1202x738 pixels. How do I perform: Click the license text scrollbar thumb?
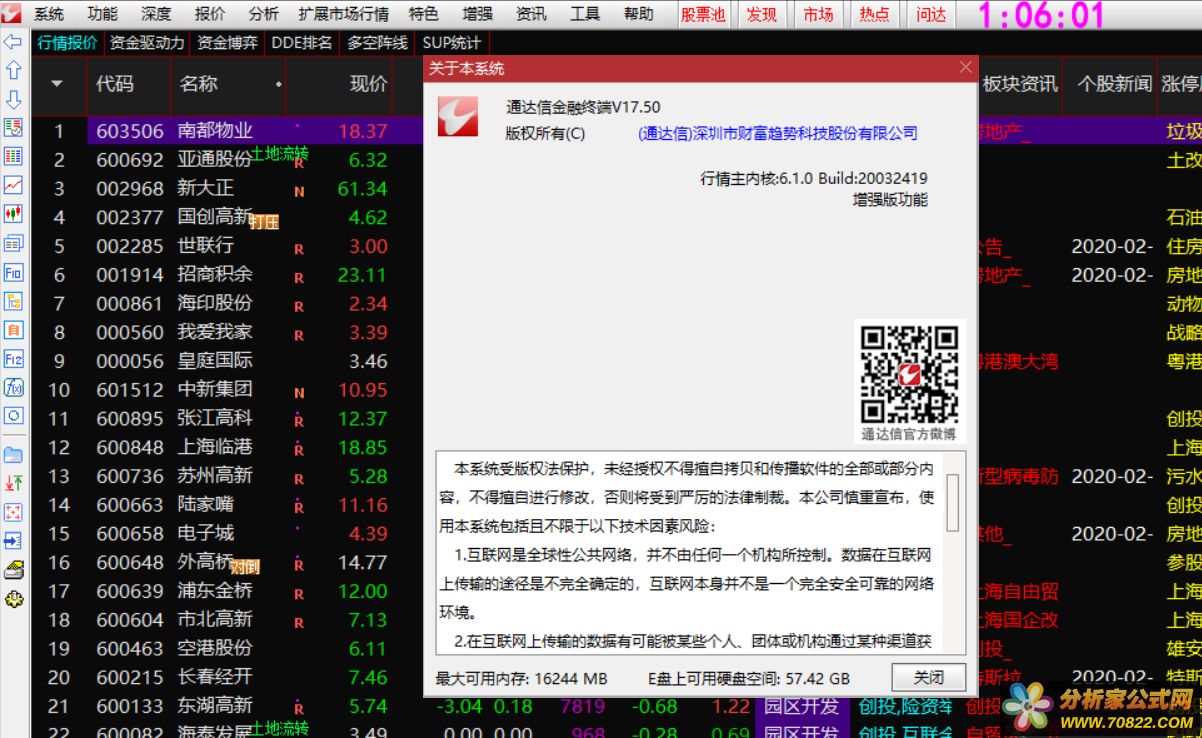click(952, 502)
